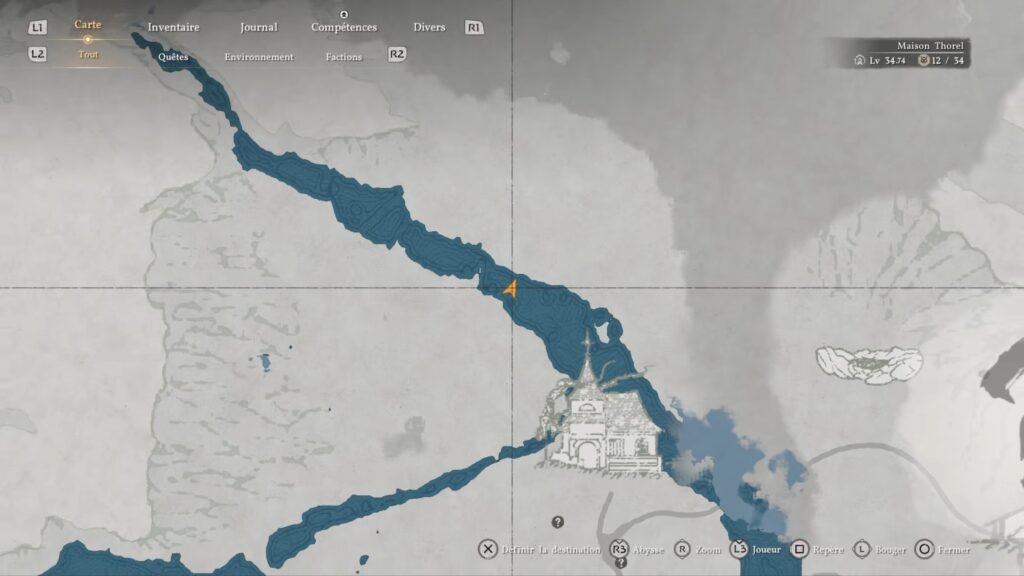
Task: Click the square Repère marker icon
Action: pyautogui.click(x=800, y=549)
